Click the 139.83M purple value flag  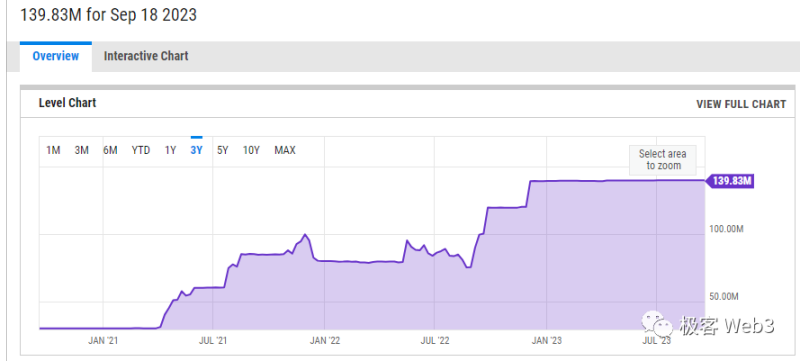click(730, 181)
